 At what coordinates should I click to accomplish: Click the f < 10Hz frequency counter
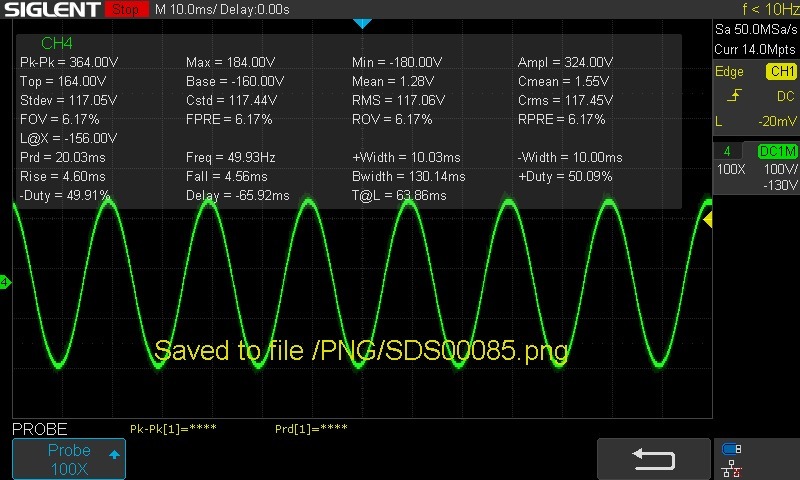770,9
